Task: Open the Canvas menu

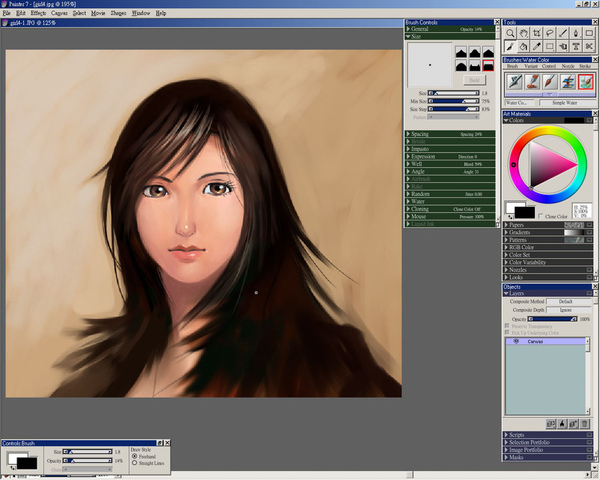Action: tap(59, 13)
